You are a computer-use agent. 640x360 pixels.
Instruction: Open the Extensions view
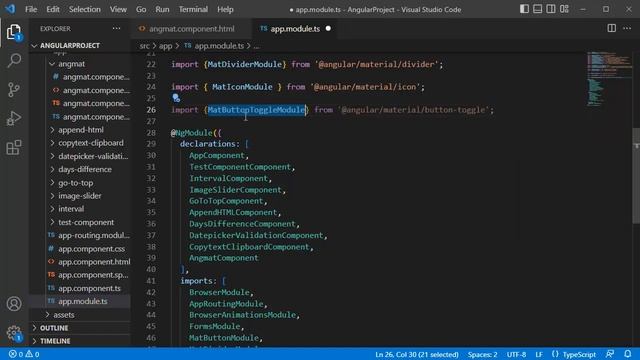pyautogui.click(x=14, y=147)
